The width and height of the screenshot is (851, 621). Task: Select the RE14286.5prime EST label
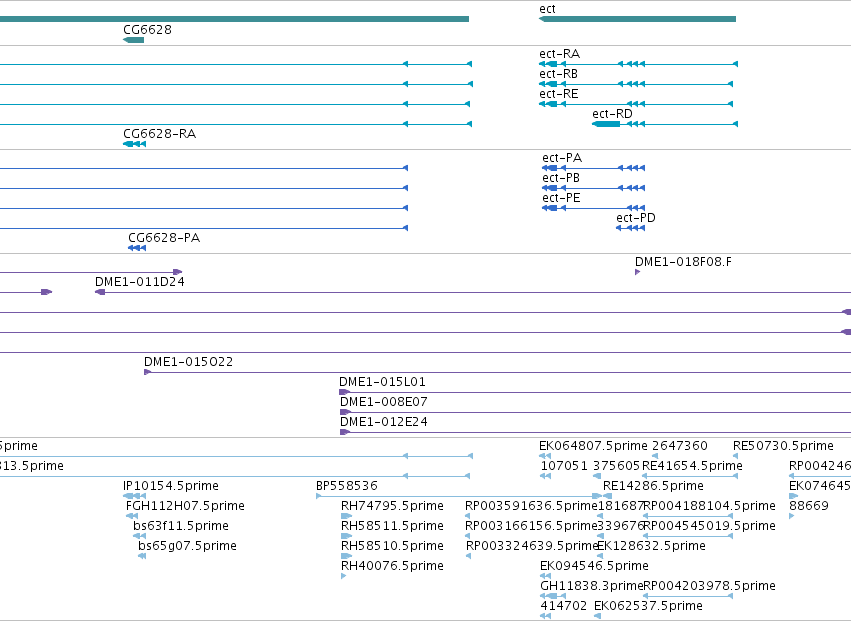(653, 486)
